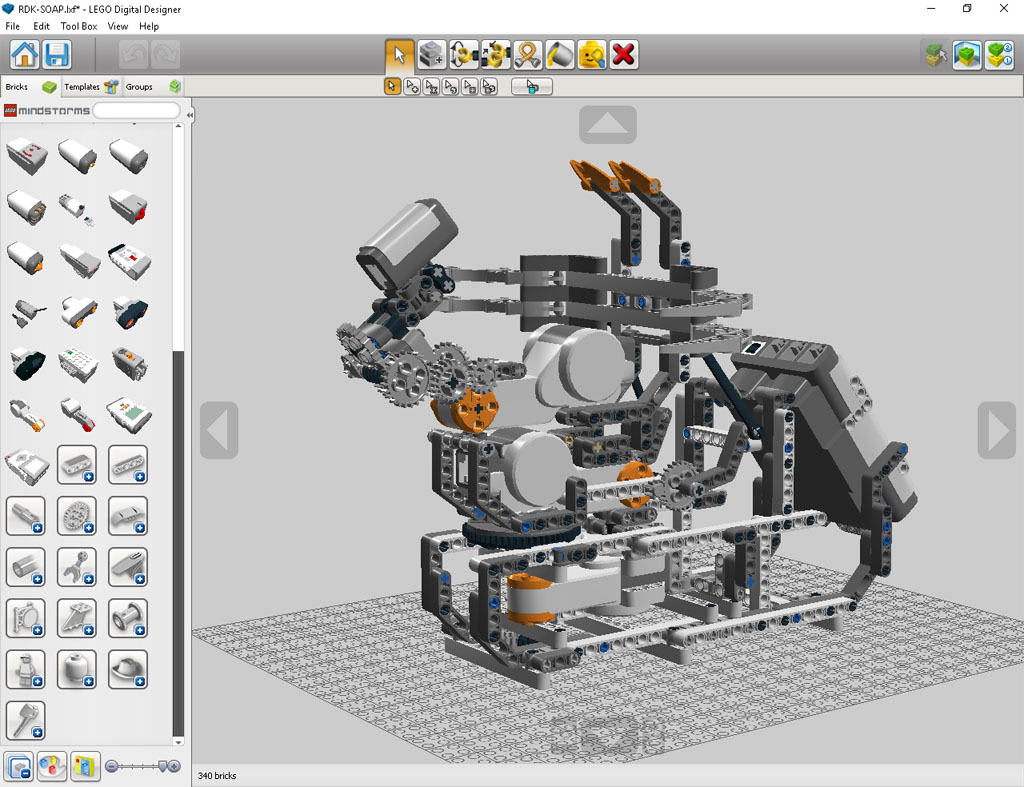Image resolution: width=1024 pixels, height=787 pixels.
Task: Click the brick search field
Action: (135, 111)
